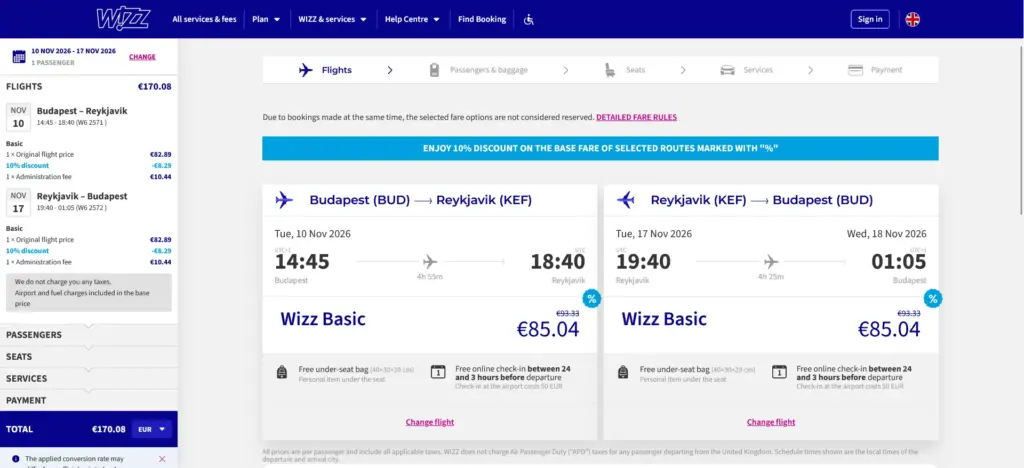Click the 10% discount promotional banner
The height and width of the screenshot is (468, 1024).
pyautogui.click(x=600, y=149)
